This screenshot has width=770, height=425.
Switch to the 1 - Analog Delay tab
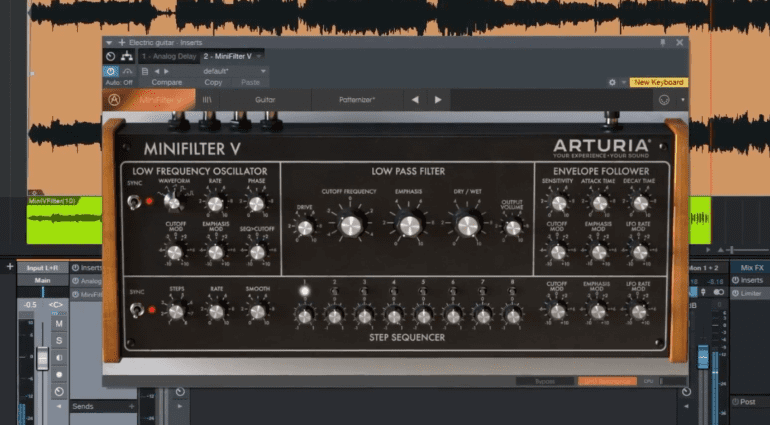(x=169, y=57)
